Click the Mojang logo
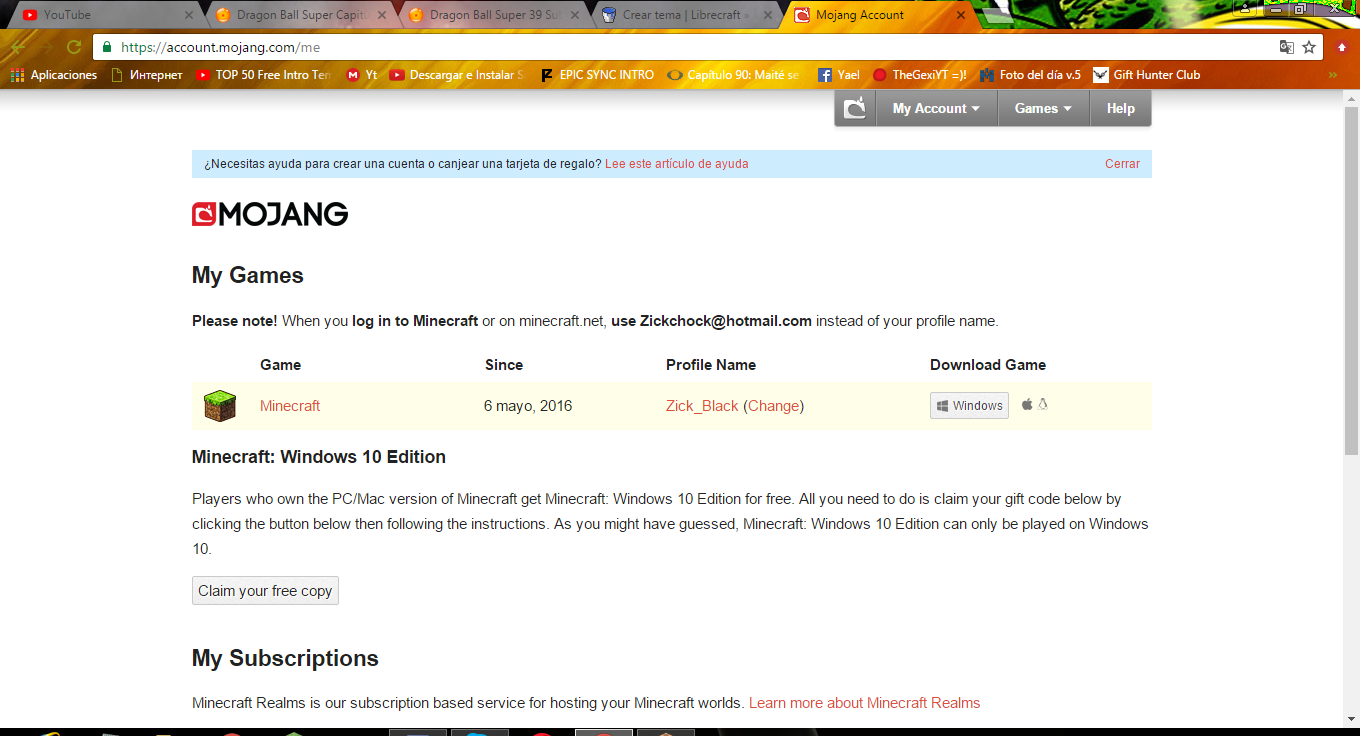This screenshot has height=736, width=1360. click(270, 214)
